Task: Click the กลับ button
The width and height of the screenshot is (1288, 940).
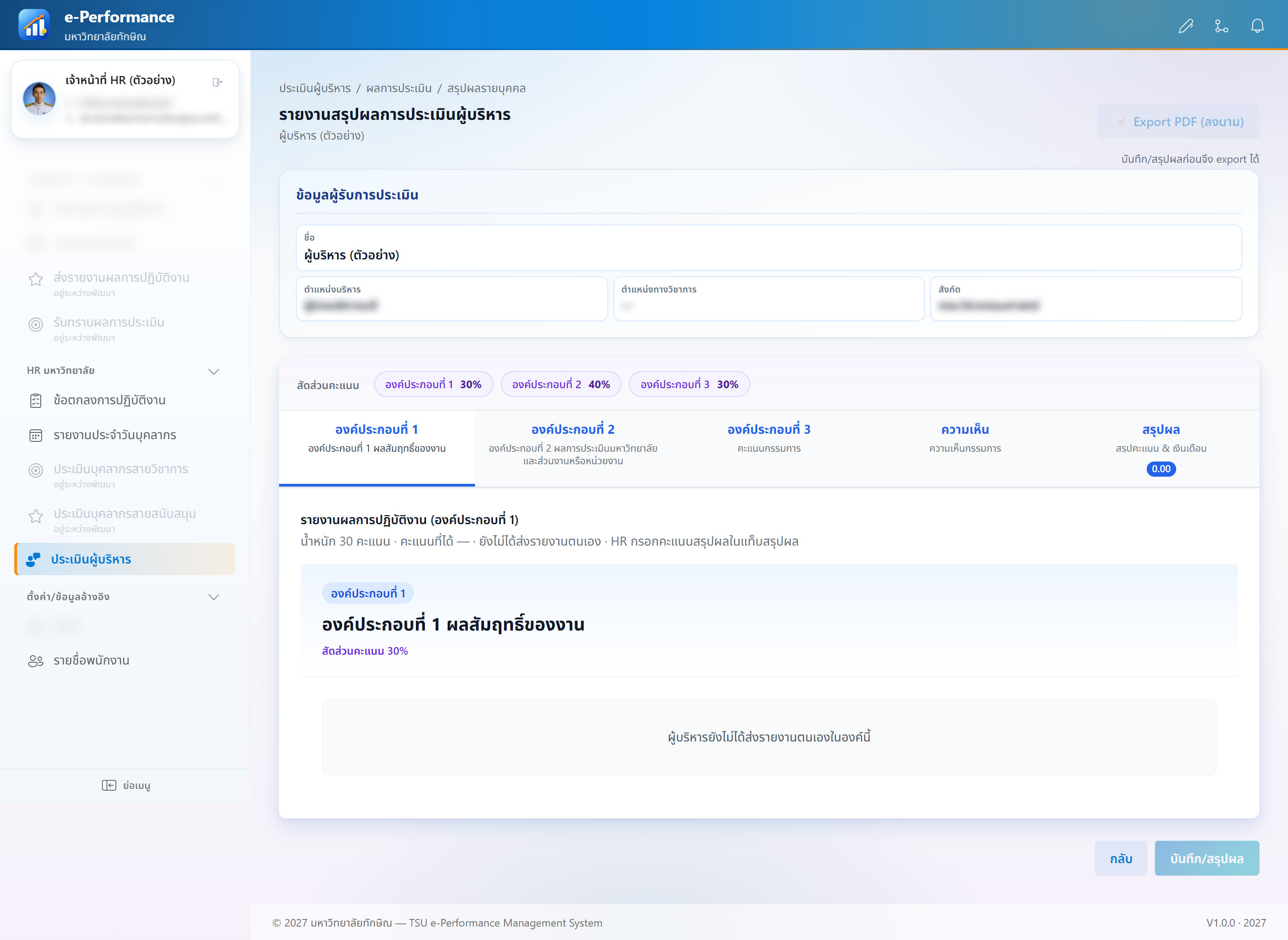Action: pos(1121,858)
